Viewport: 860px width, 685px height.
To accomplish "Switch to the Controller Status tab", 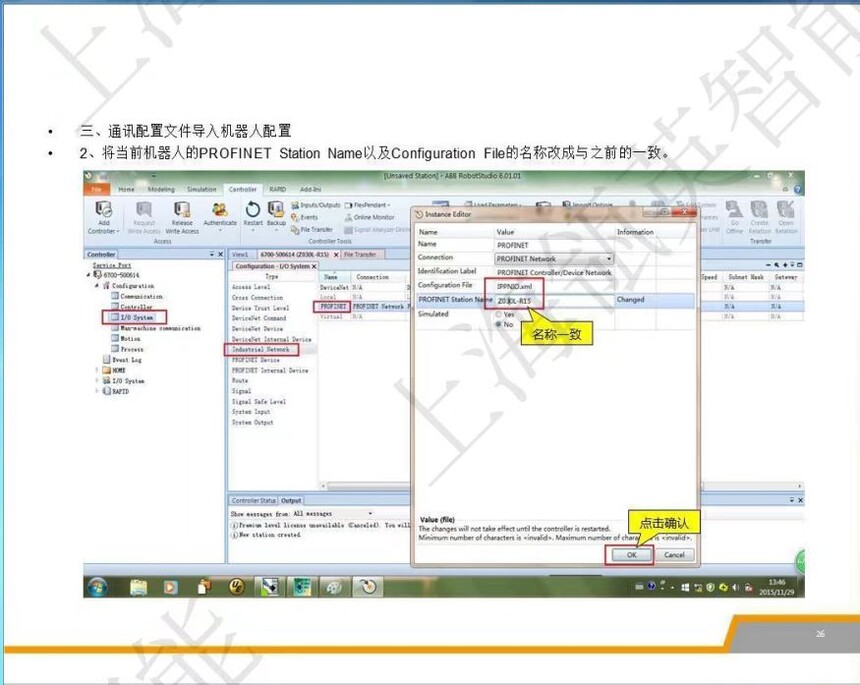I will point(253,501).
